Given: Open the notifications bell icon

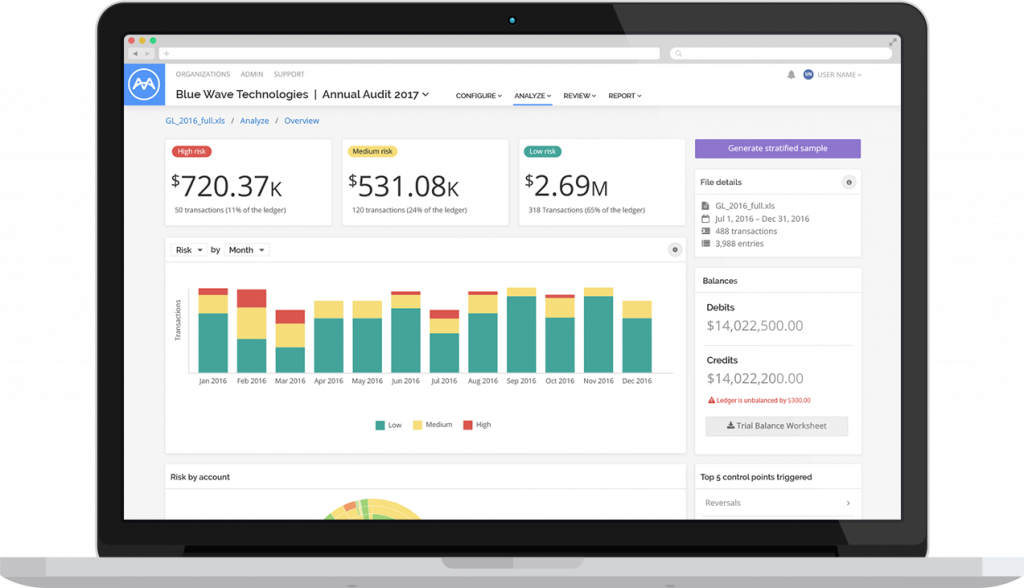Looking at the screenshot, I should tap(791, 74).
